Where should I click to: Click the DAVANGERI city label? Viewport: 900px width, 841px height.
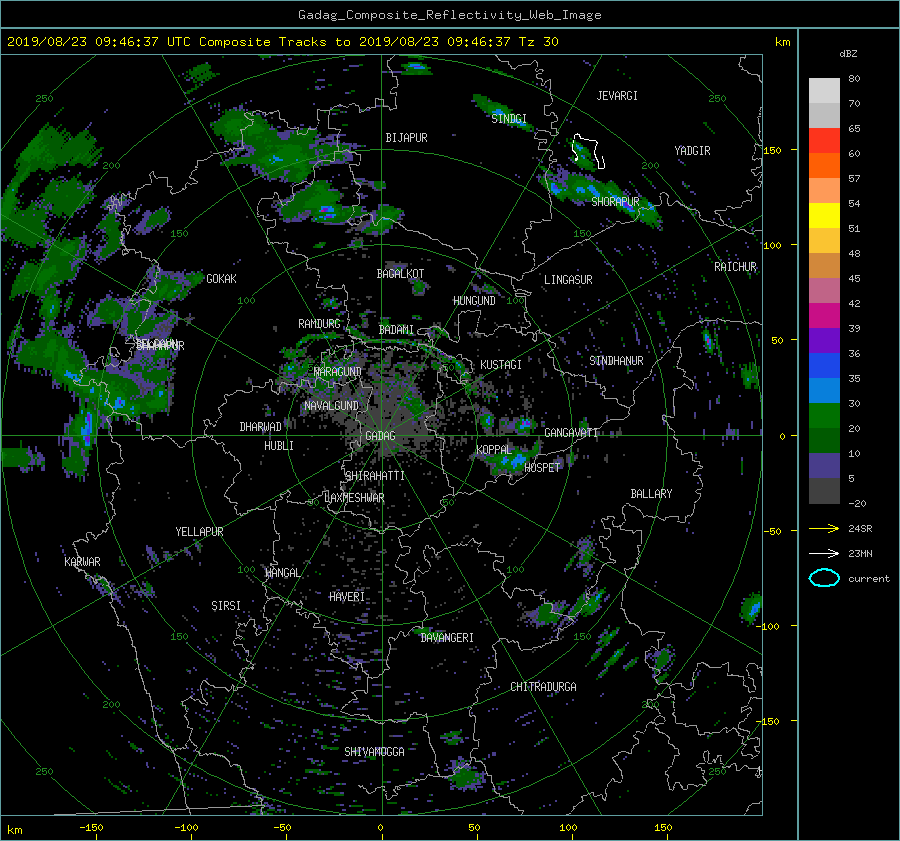tap(447, 638)
